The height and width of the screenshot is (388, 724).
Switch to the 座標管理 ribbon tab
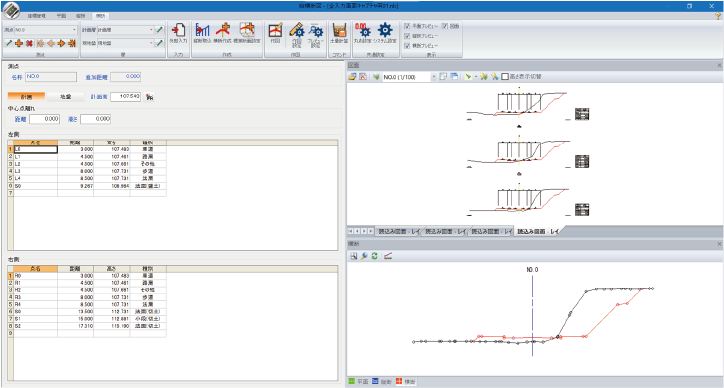(36, 16)
